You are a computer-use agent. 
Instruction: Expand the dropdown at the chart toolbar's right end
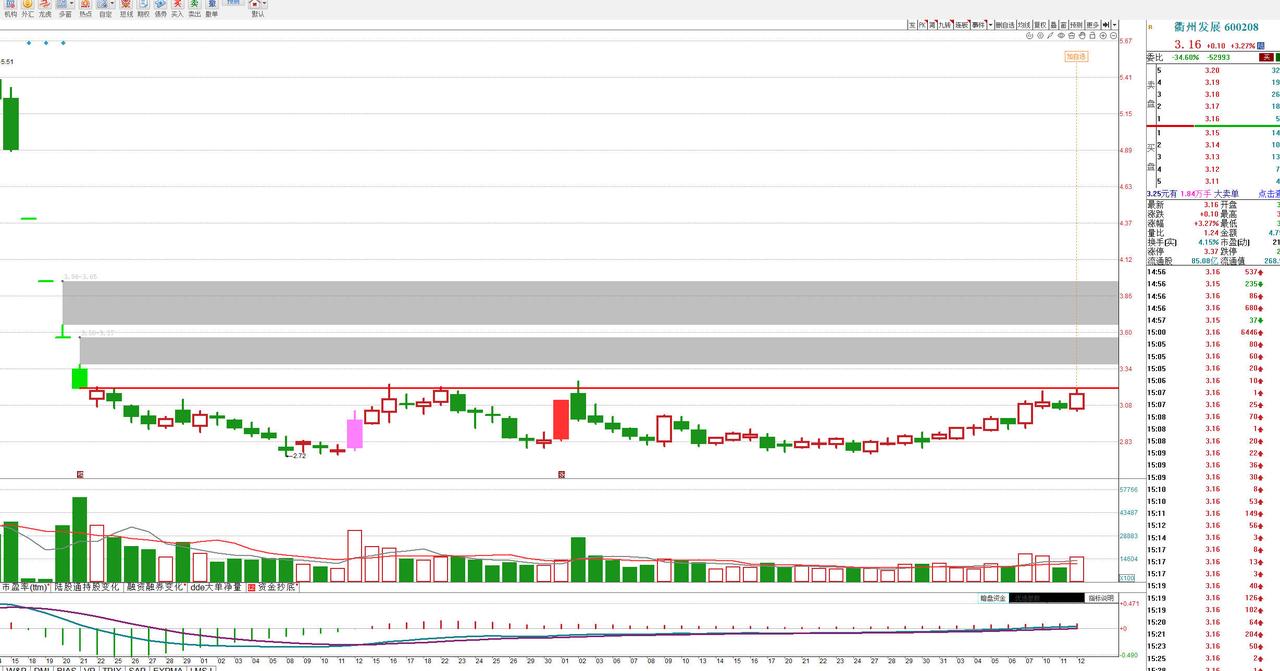click(x=1114, y=25)
